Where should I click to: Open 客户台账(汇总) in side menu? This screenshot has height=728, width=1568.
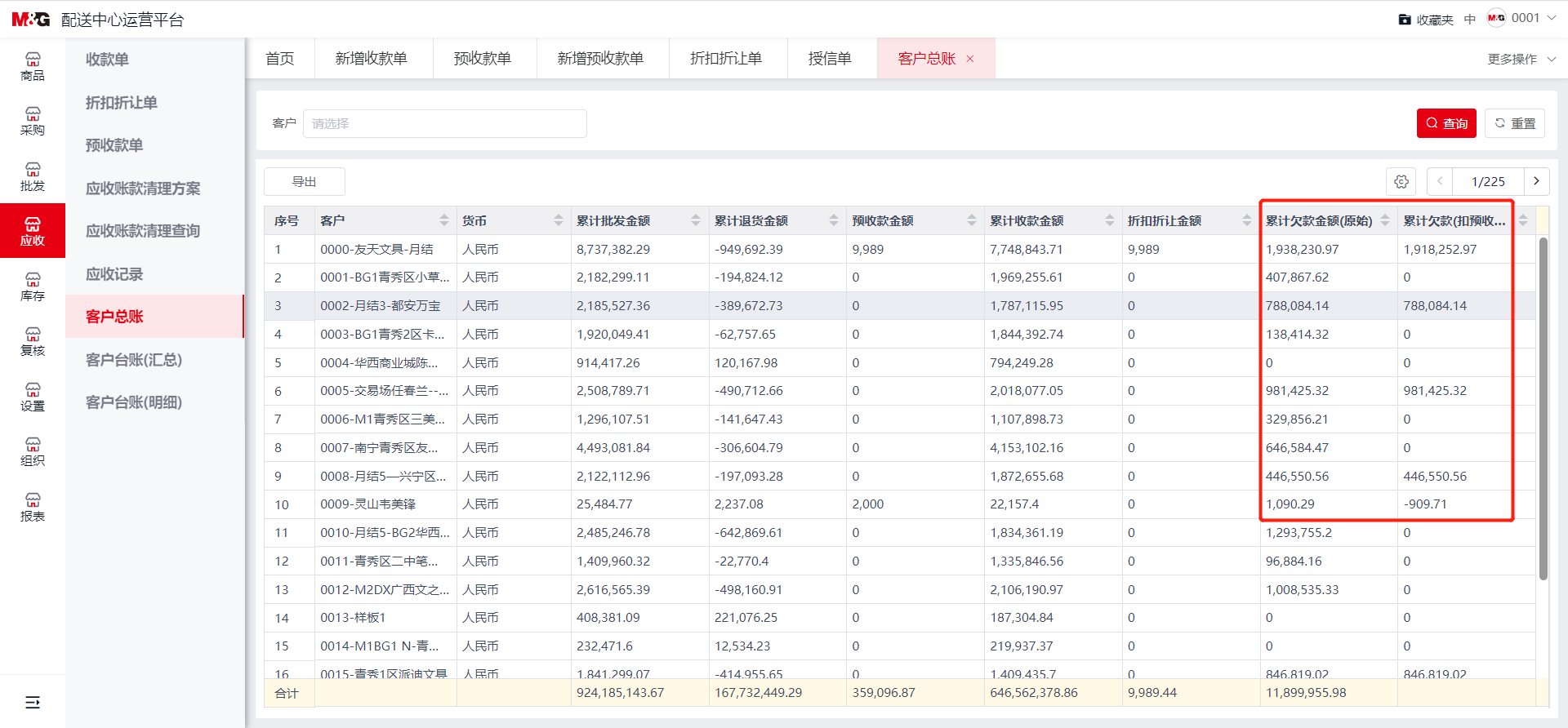point(134,359)
